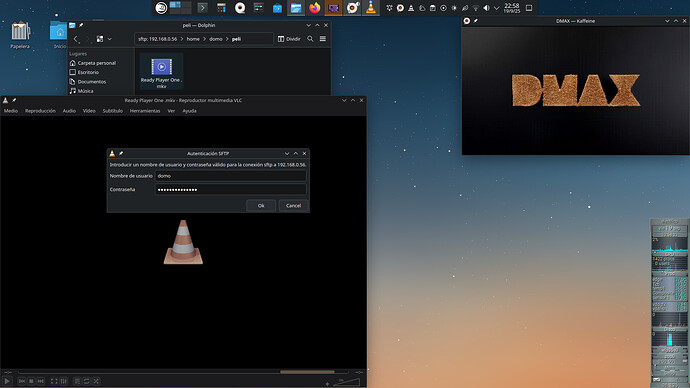Click previous track in VLC controls
The height and width of the screenshot is (388, 690).
click(22, 381)
